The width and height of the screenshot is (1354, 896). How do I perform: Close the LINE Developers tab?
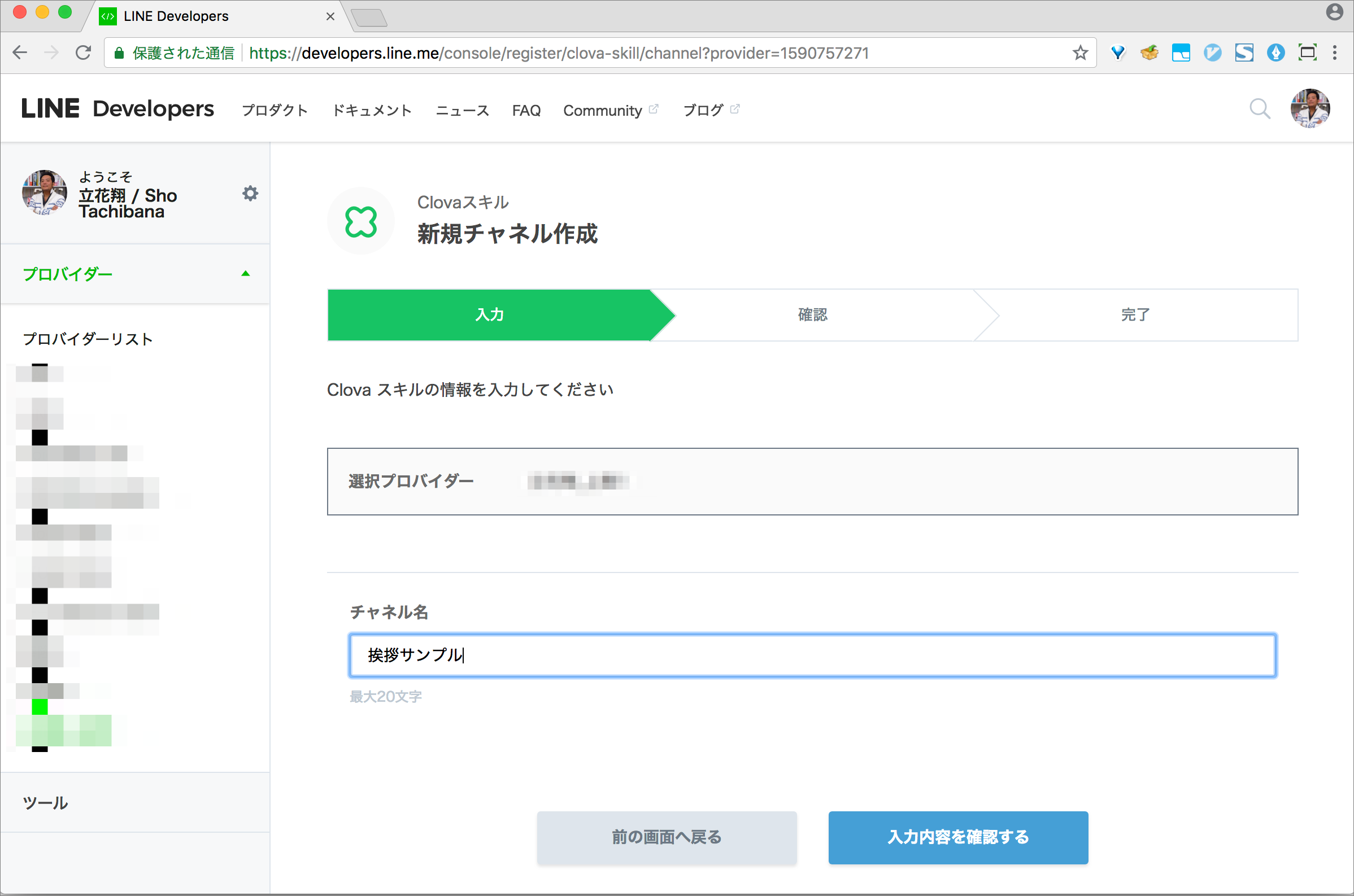click(330, 16)
